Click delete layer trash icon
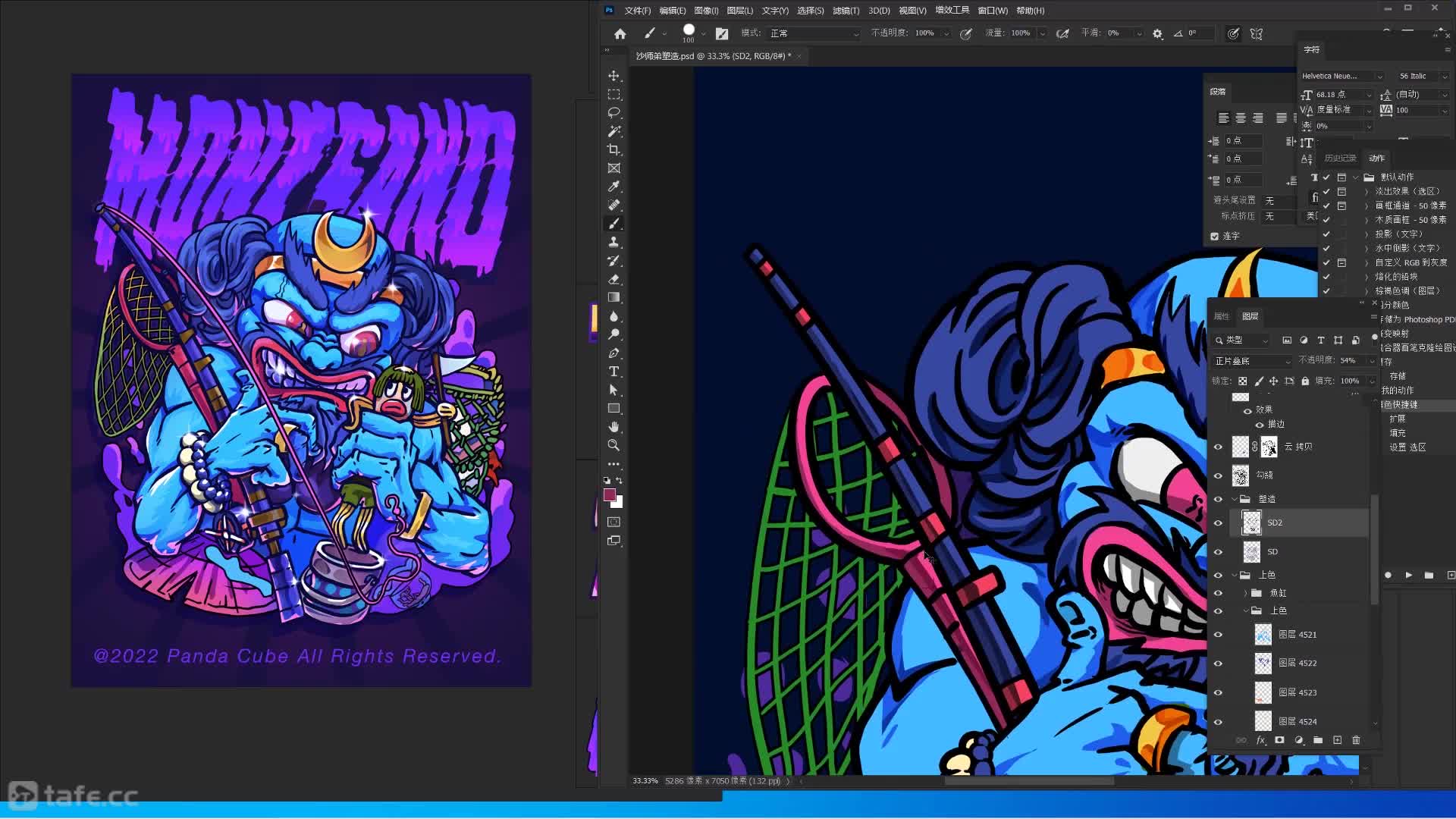This screenshot has height=819, width=1456. [x=1356, y=740]
